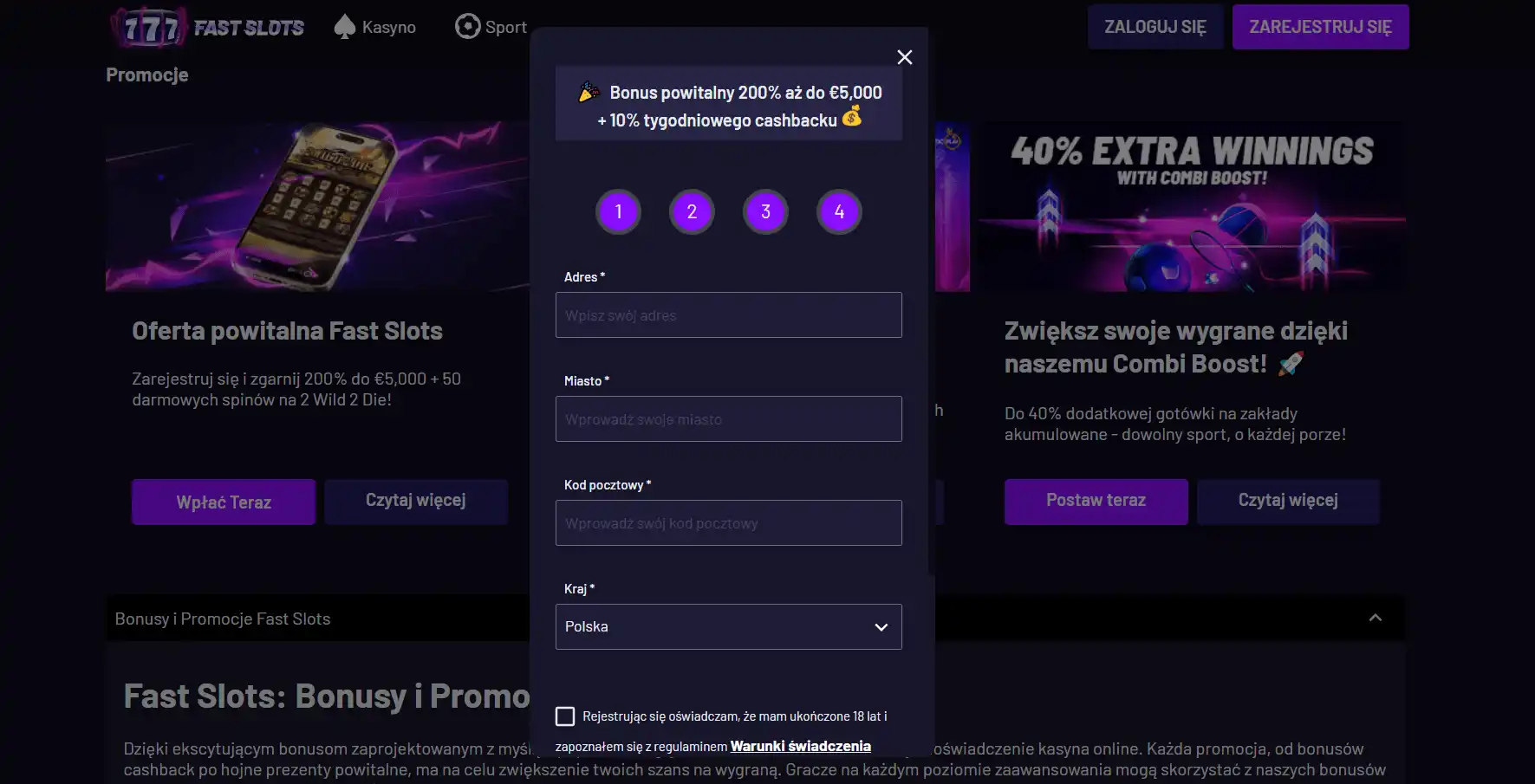This screenshot has width=1535, height=784.
Task: Open the Warunki świadczenia link
Action: (x=800, y=746)
